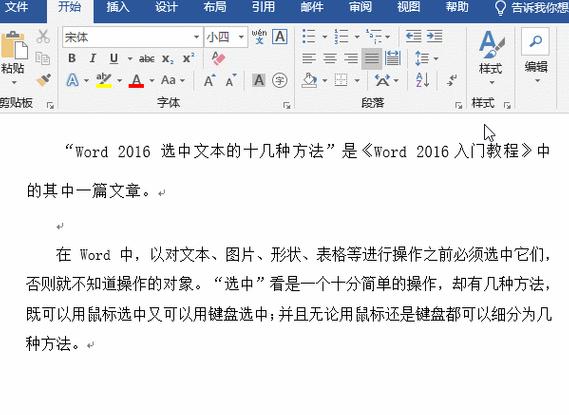
Task: Switch to the 邮件 tab
Action: coord(311,7)
